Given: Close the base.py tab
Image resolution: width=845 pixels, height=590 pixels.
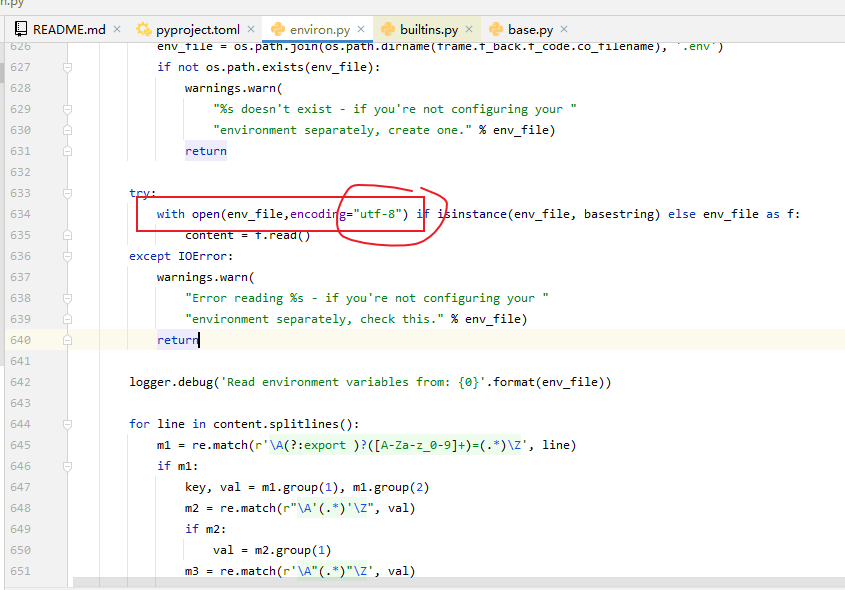Looking at the screenshot, I should pos(564,29).
